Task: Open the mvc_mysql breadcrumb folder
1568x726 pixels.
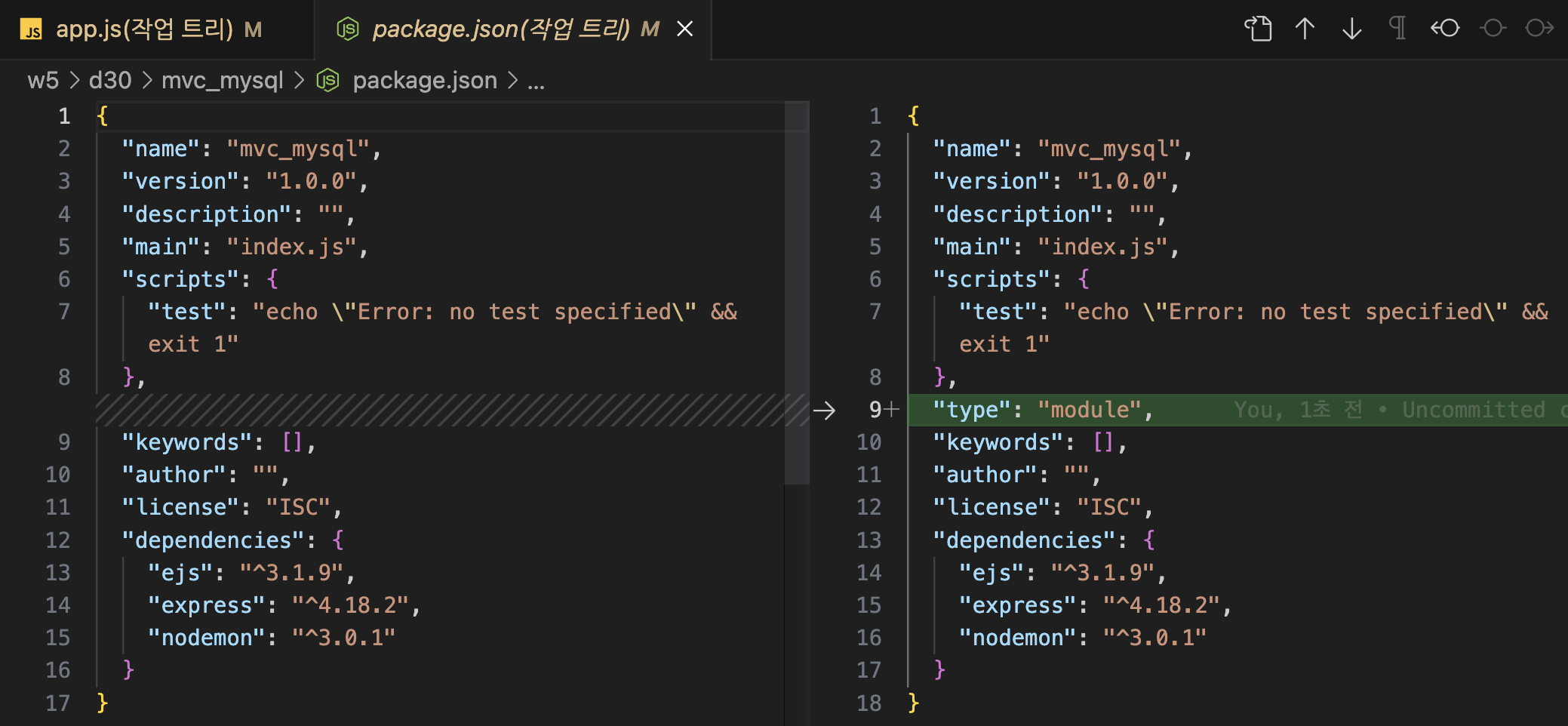Action: [x=223, y=80]
